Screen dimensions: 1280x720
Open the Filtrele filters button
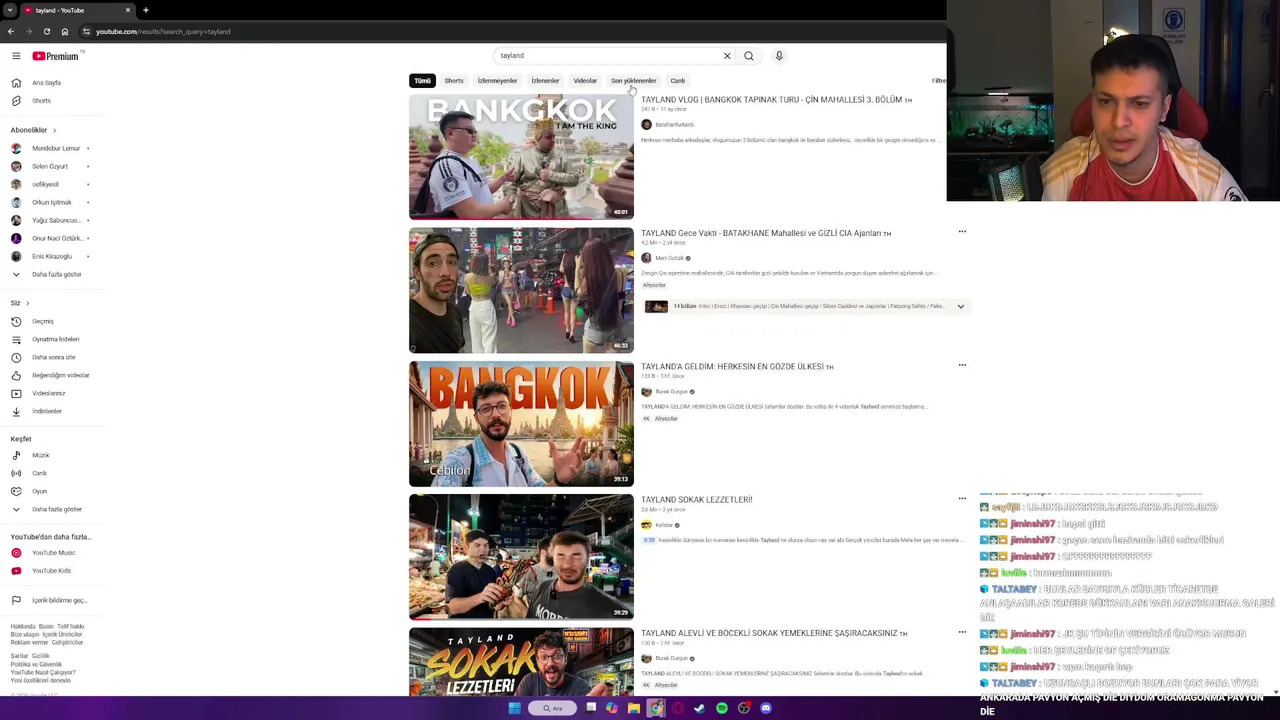(938, 81)
